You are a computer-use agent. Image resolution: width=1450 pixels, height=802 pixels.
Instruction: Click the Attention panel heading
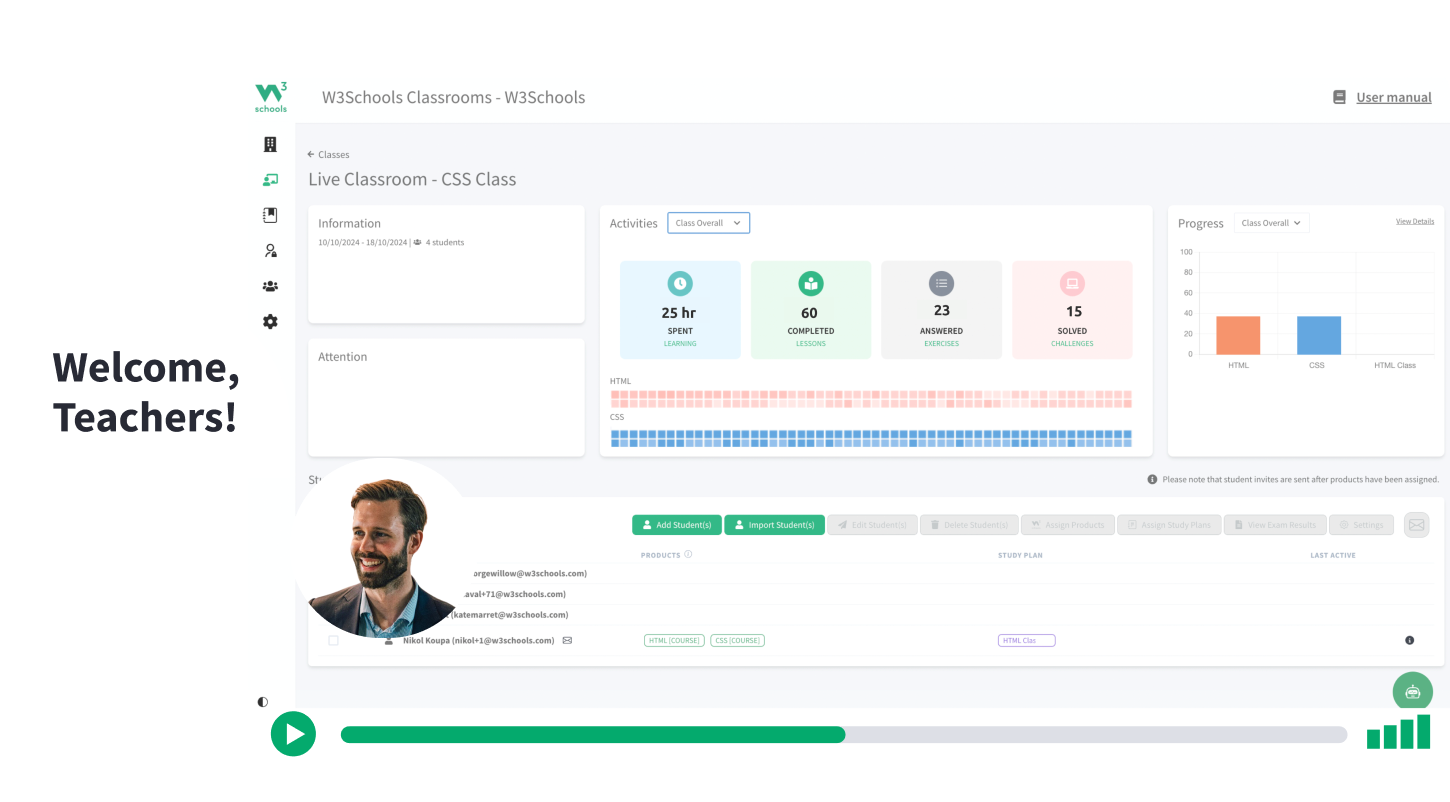pos(343,357)
